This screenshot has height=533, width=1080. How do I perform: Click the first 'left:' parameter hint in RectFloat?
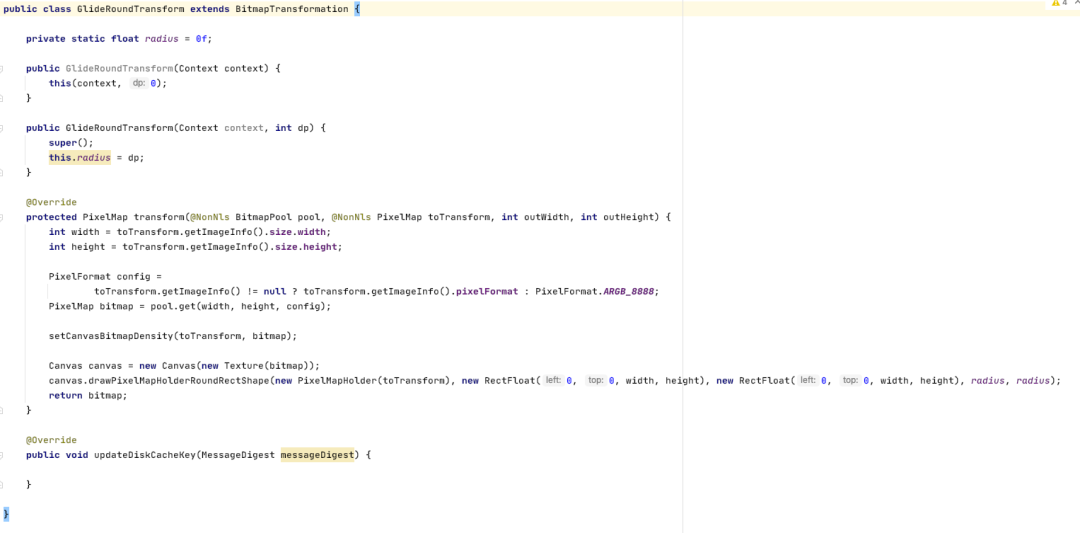552,380
